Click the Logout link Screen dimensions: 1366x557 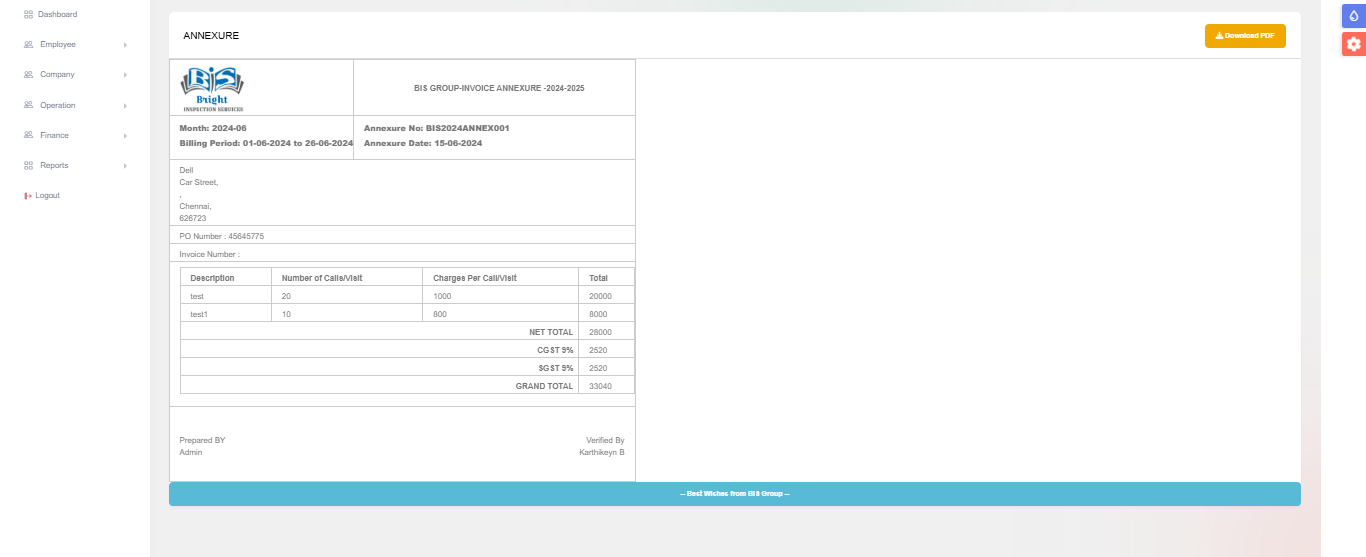click(x=47, y=196)
